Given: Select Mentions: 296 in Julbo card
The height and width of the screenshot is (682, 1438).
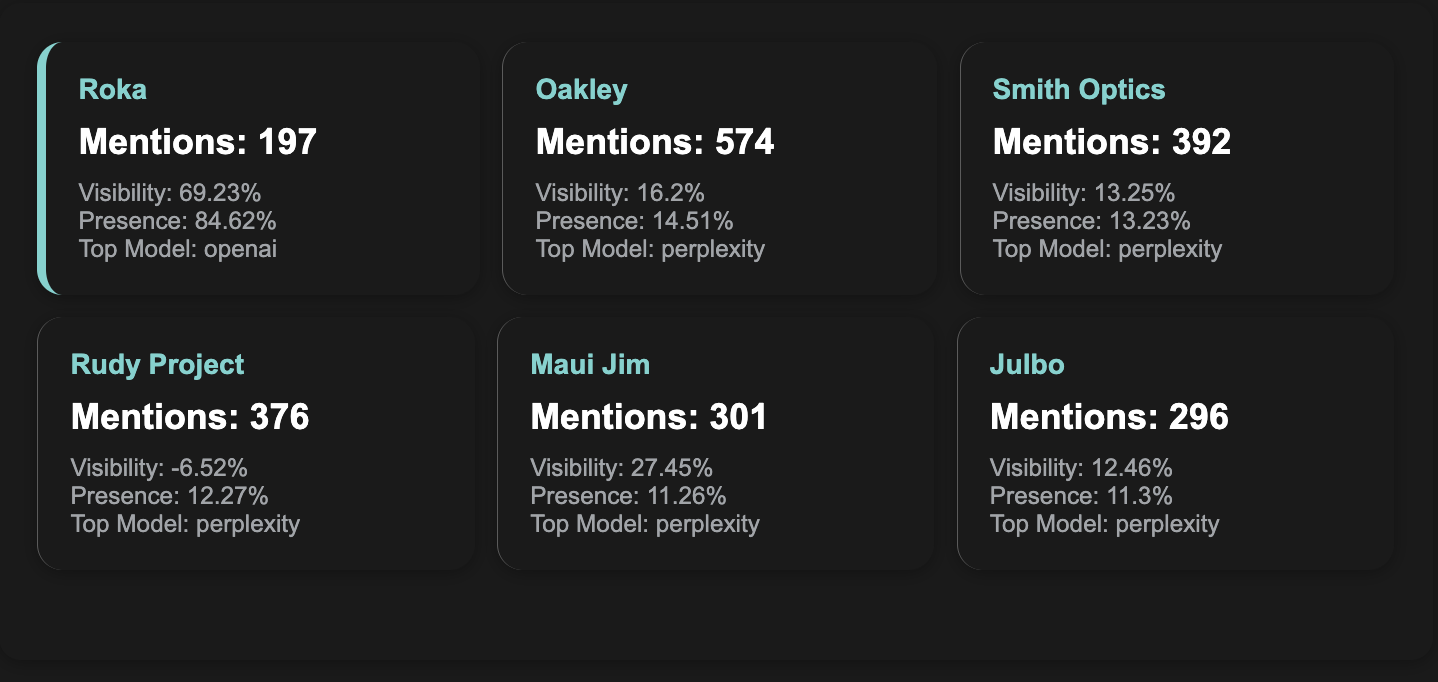Looking at the screenshot, I should coord(1109,417).
